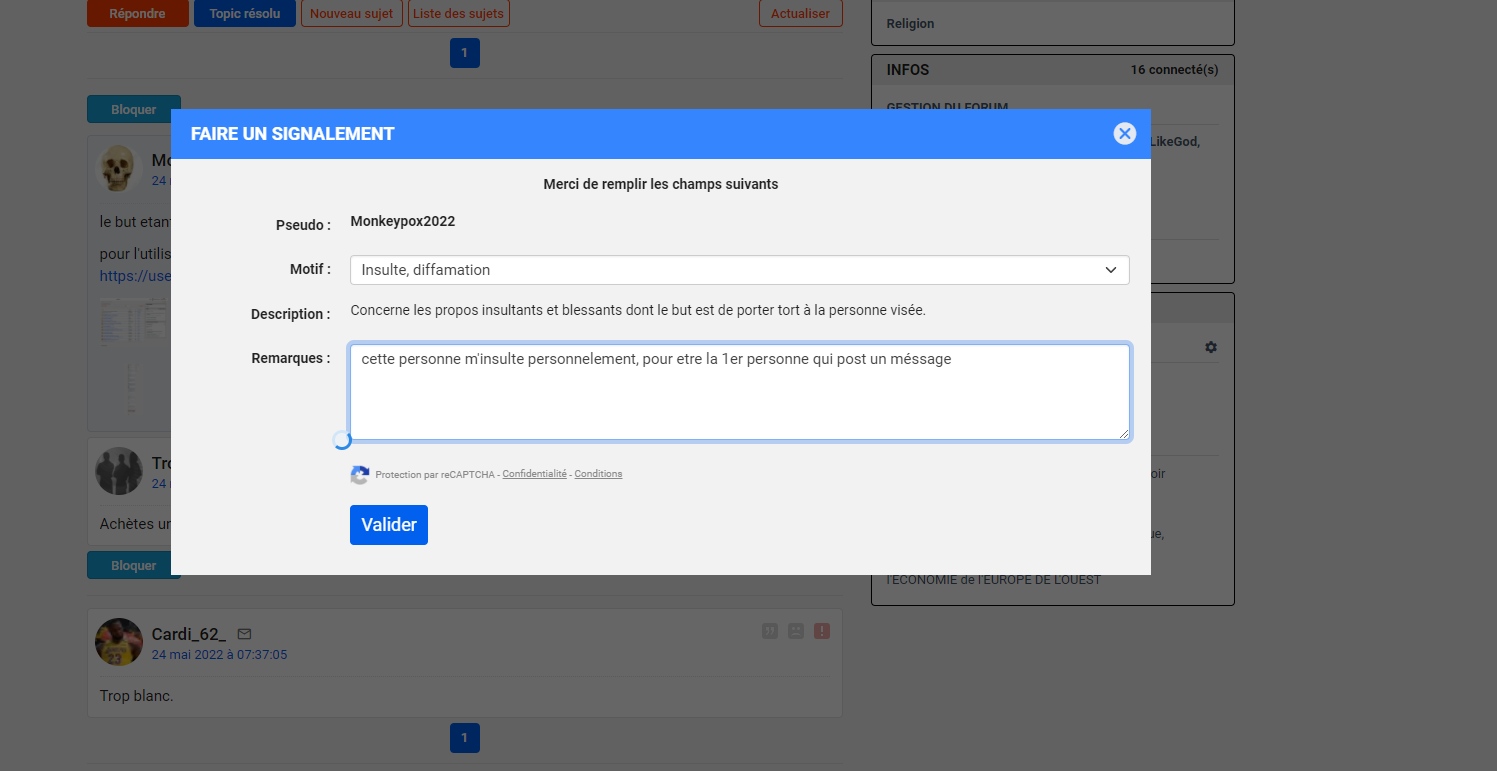1497x771 pixels.
Task: Click Cardi_62_'s profile avatar
Action: coord(119,642)
